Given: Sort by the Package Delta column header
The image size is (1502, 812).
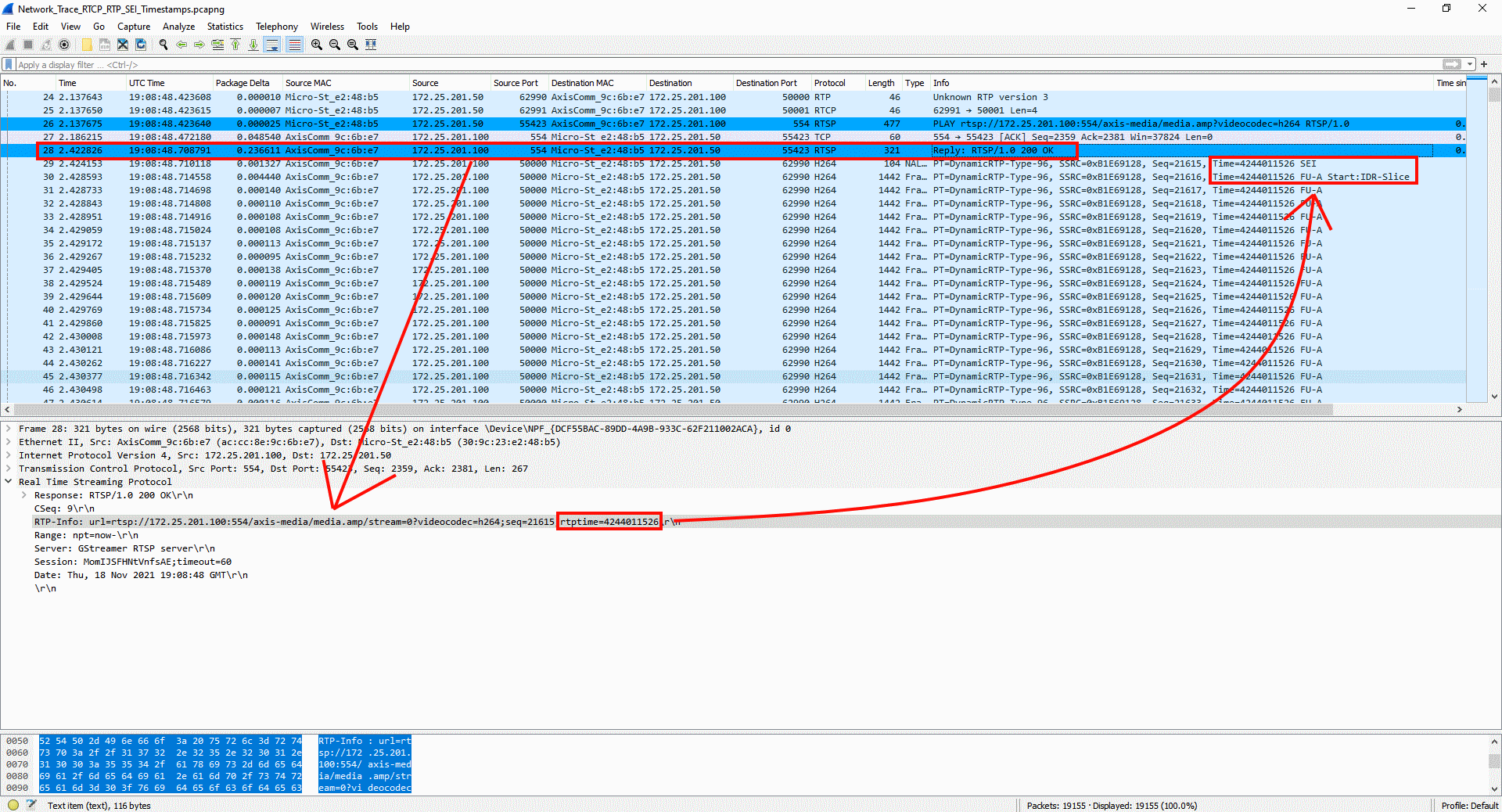Looking at the screenshot, I should point(247,83).
